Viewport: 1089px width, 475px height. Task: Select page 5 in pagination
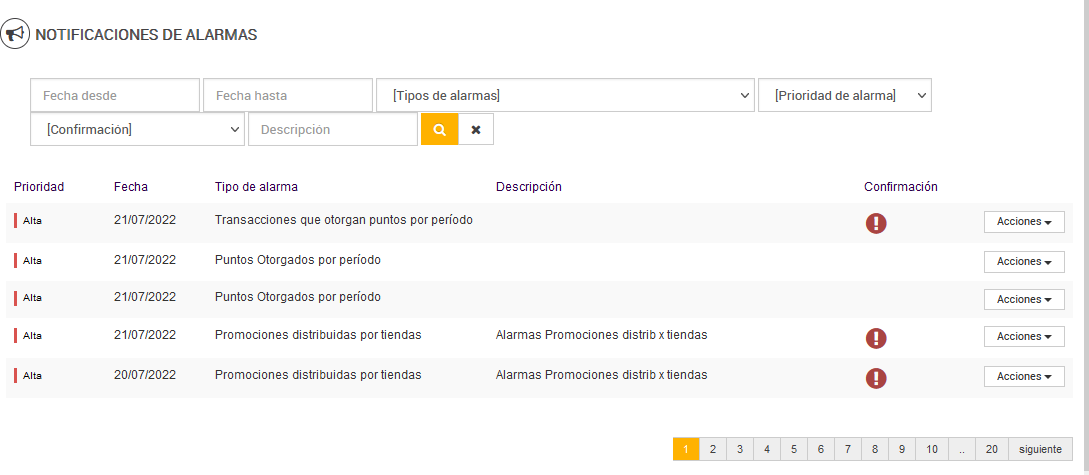[x=793, y=449]
